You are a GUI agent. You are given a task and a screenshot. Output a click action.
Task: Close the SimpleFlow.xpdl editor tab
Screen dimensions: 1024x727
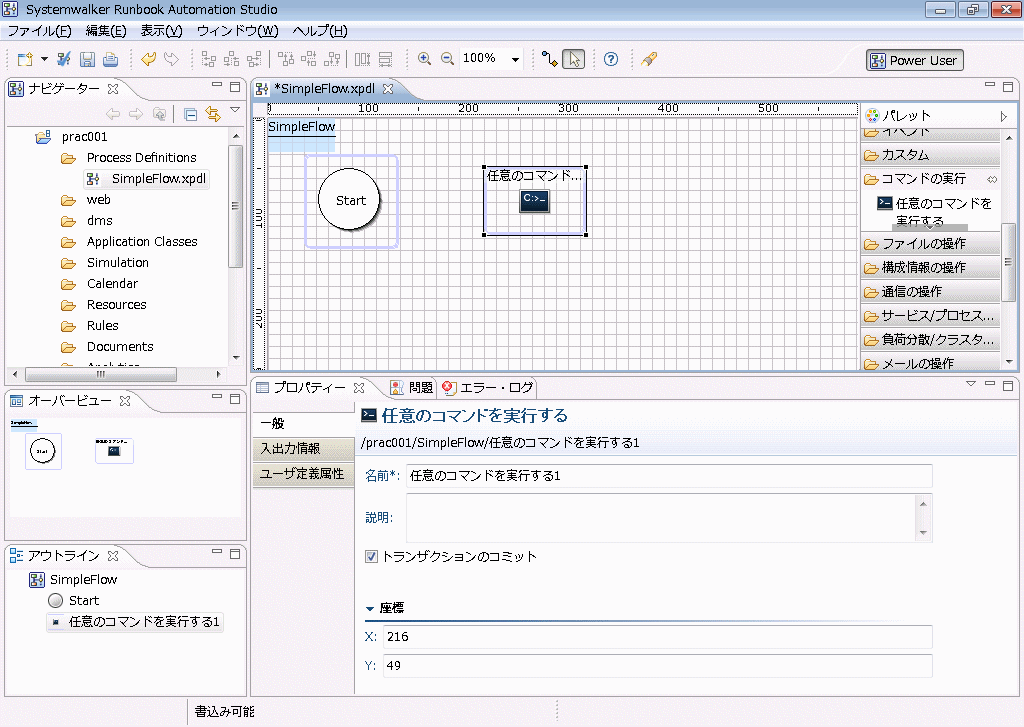[x=388, y=89]
